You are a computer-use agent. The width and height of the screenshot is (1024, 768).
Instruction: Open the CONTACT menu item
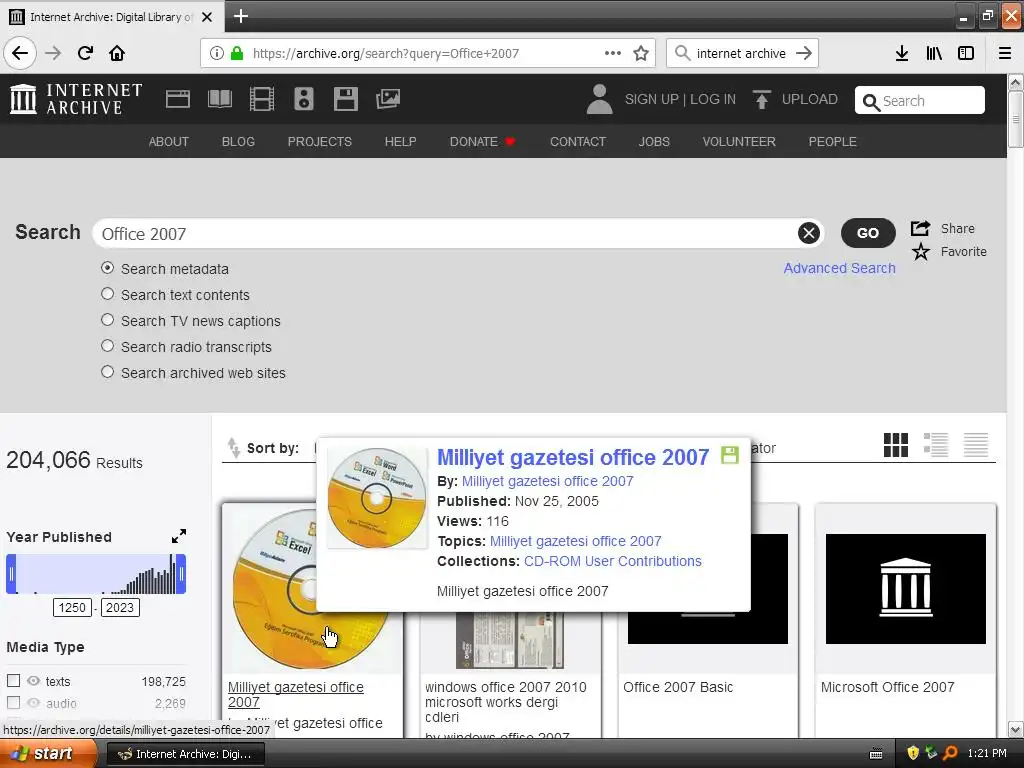click(x=578, y=142)
